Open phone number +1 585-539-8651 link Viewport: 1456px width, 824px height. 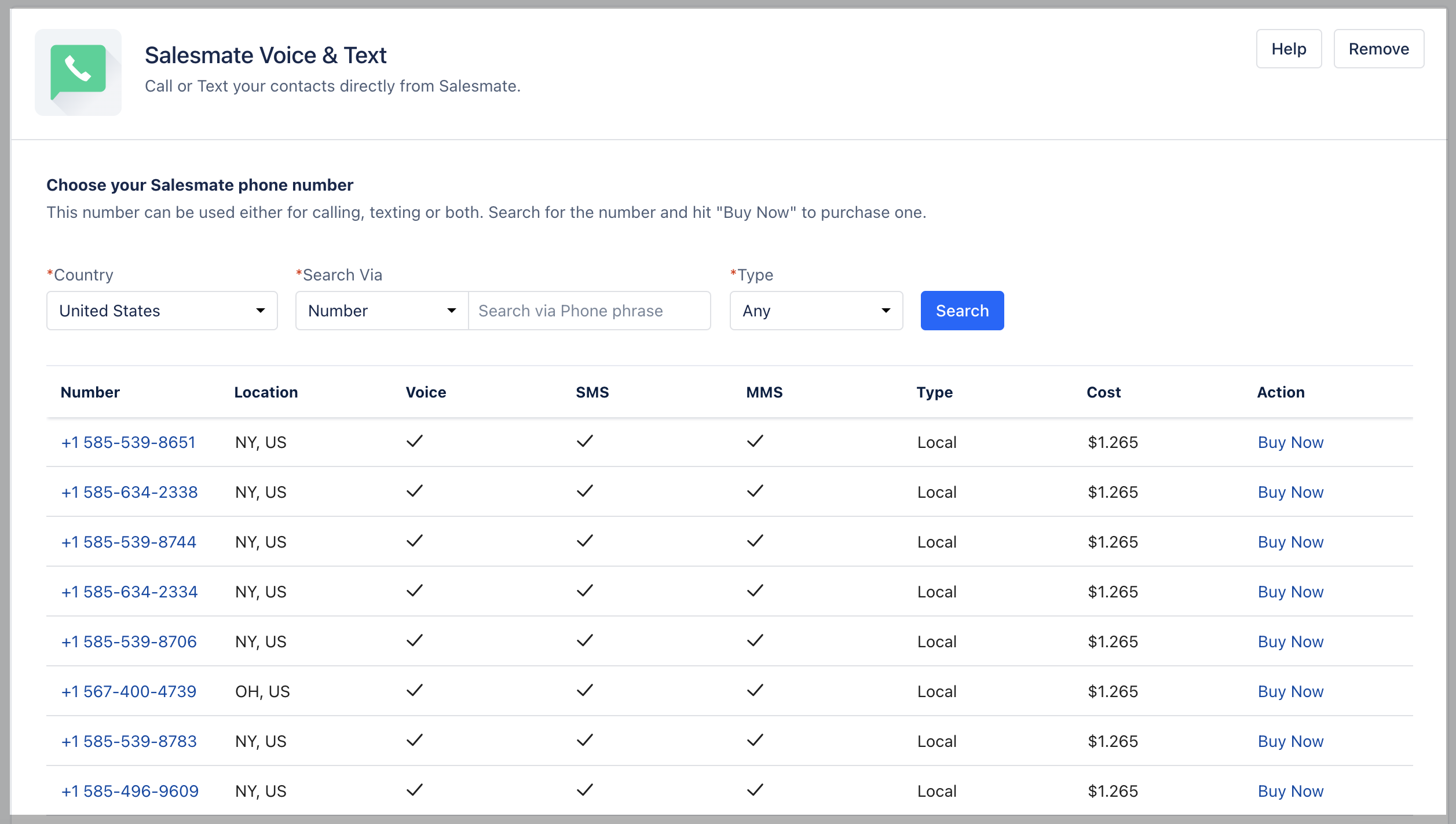(129, 442)
